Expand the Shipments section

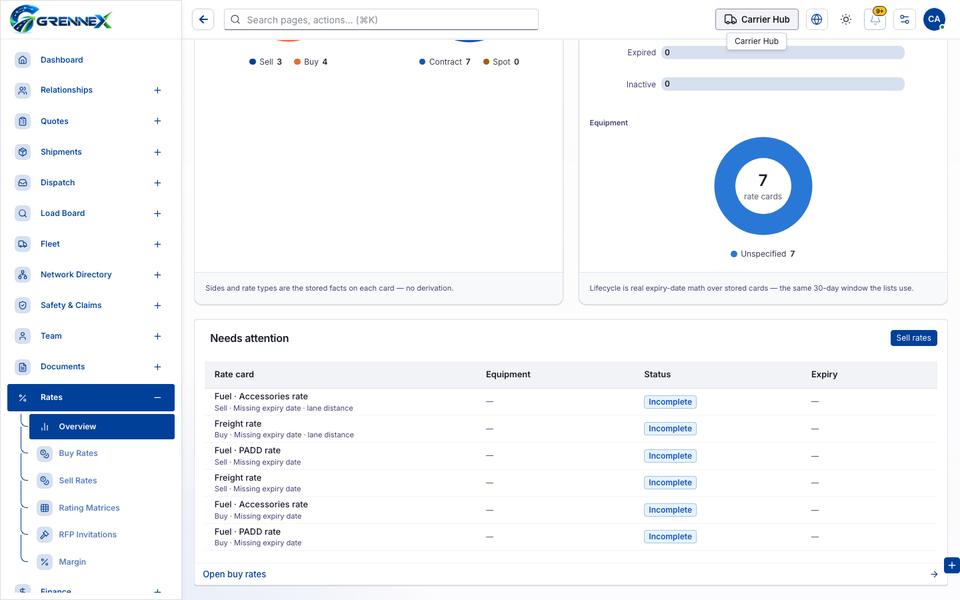point(157,152)
